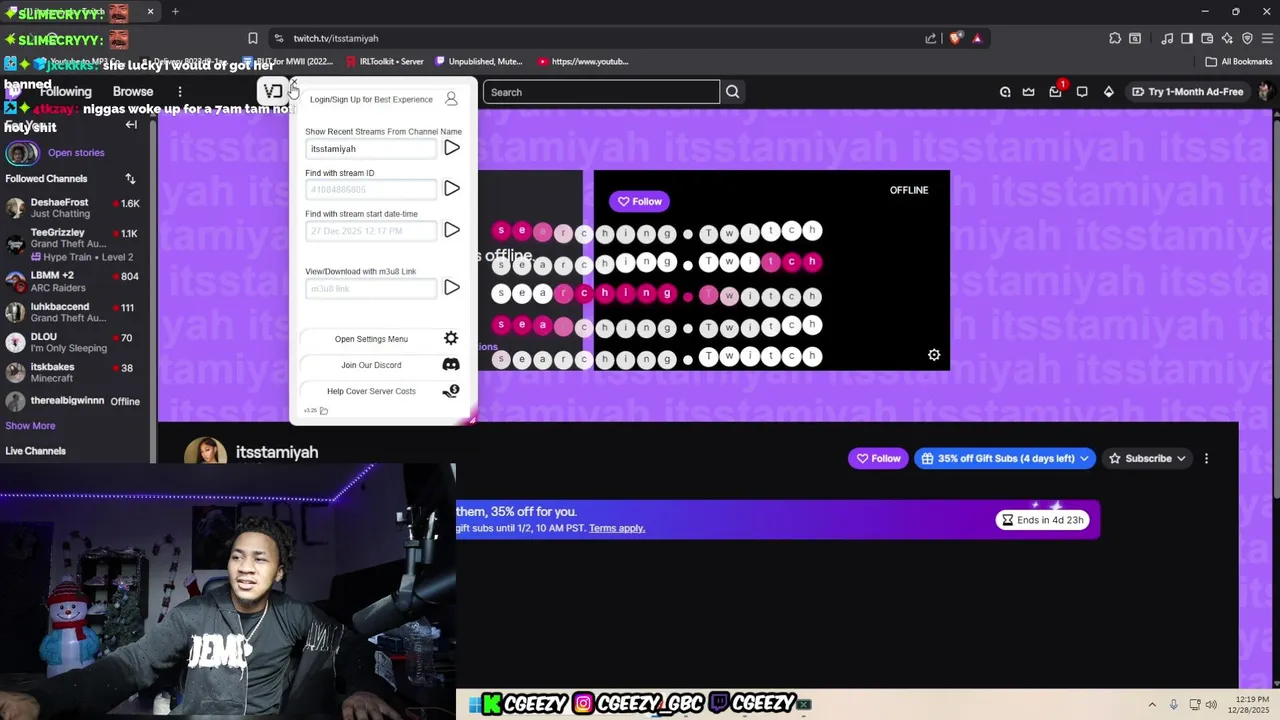The height and width of the screenshot is (720, 1280).
Task: Open browser hamburger main menu
Action: coord(1265,38)
